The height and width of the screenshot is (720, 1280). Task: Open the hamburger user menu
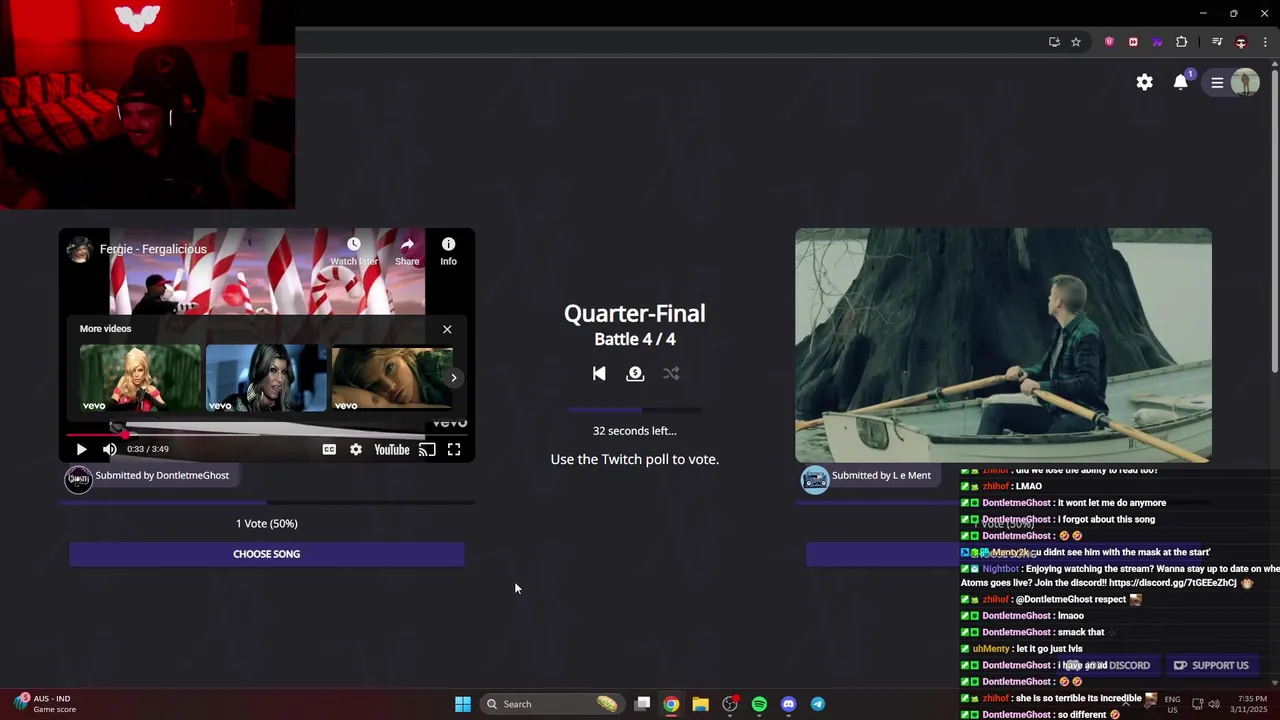pos(1217,83)
